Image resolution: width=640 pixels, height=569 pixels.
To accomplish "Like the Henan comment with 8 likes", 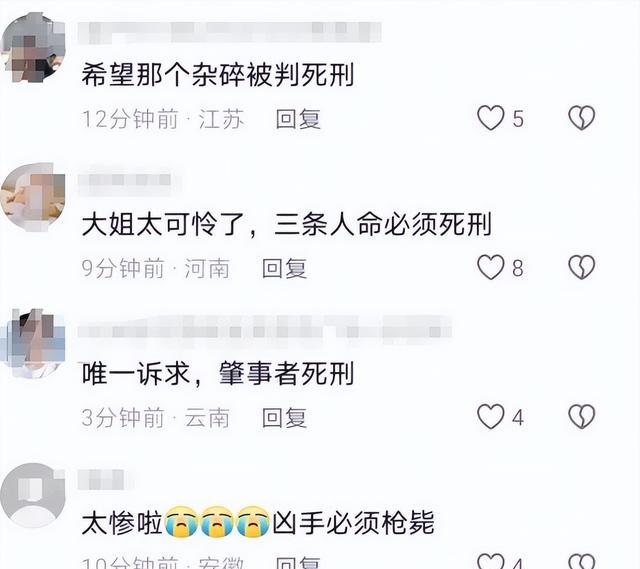I will pos(490,267).
